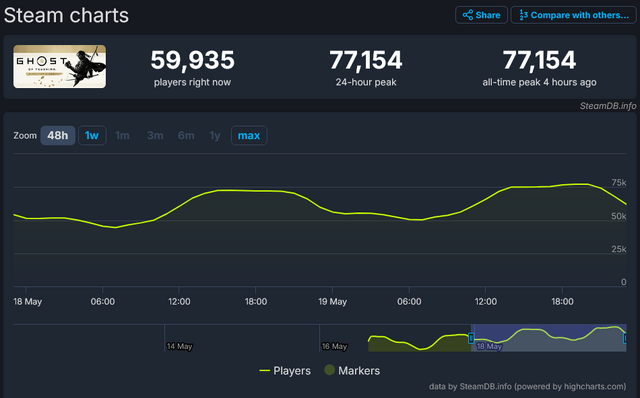The width and height of the screenshot is (640, 398).
Task: Click the highlighted navigator selection near 18 May
Action: (x=549, y=338)
